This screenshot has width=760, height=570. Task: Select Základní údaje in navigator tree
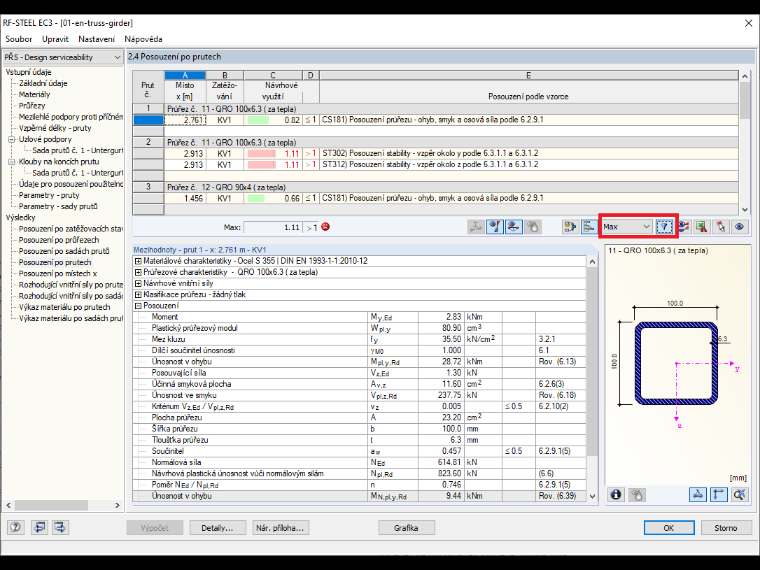43,83
